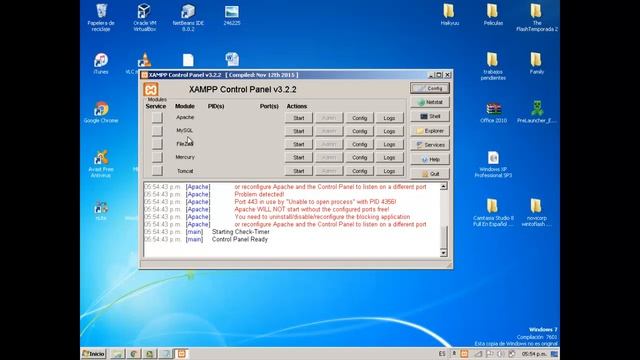Select the trabajos pendientes folder

point(493,66)
